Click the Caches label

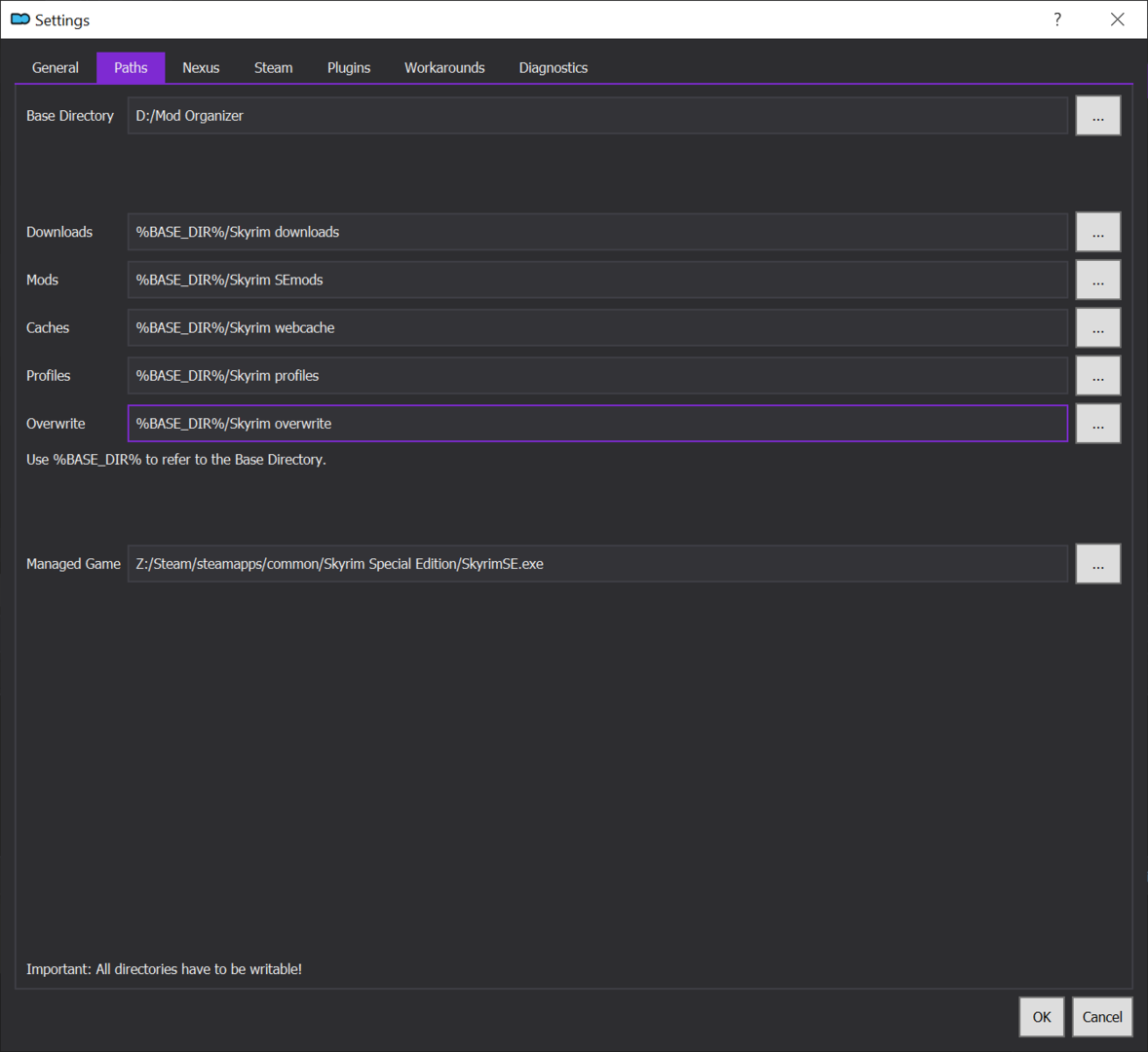(x=48, y=327)
